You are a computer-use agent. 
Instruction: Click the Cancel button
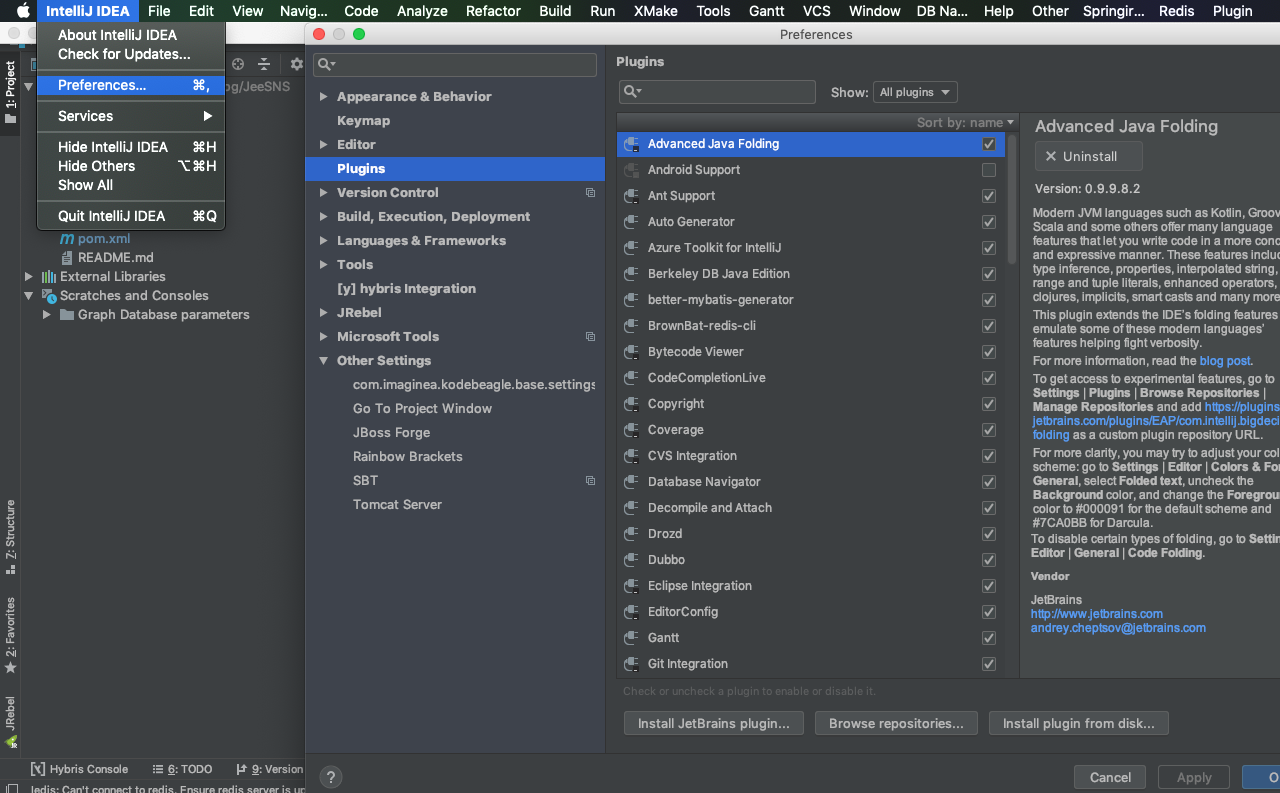pyautogui.click(x=1110, y=777)
